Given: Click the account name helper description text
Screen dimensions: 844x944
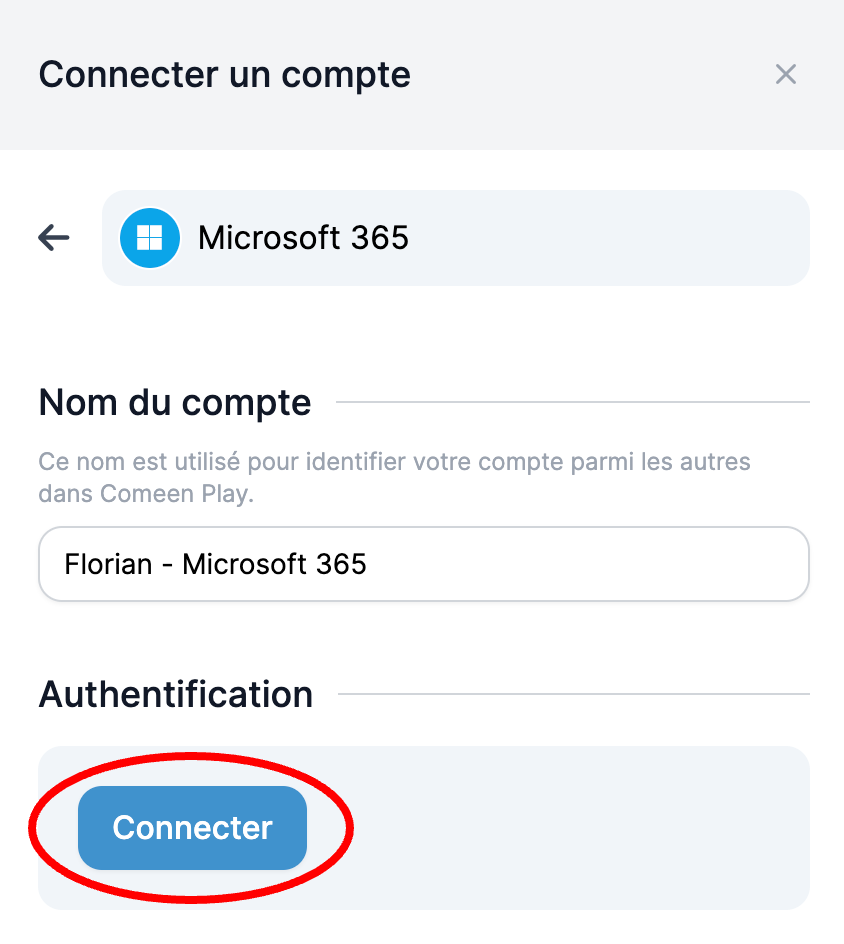Looking at the screenshot, I should pos(394,478).
